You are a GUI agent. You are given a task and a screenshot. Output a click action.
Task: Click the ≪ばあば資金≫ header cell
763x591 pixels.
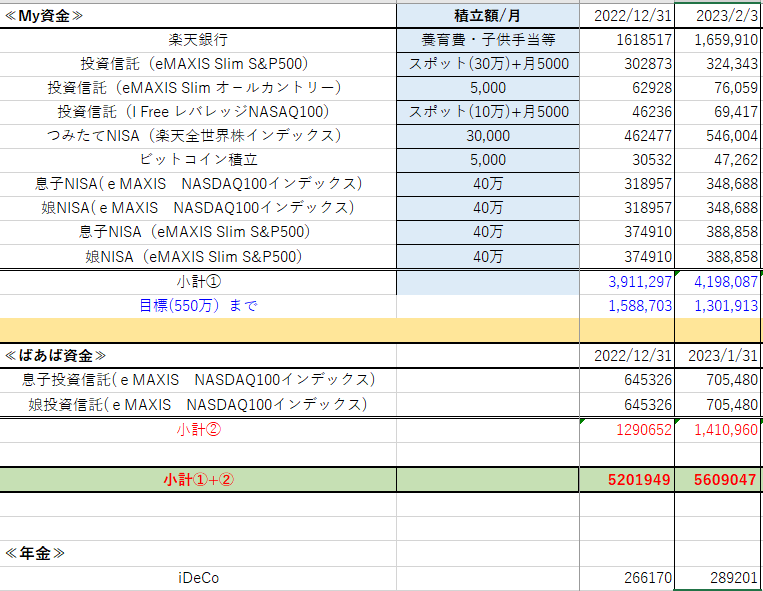(198, 356)
